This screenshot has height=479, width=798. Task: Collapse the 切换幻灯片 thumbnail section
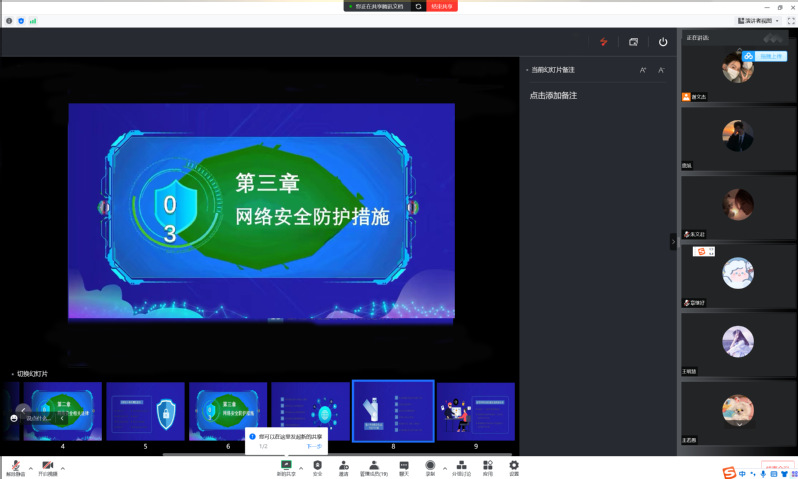click(12, 373)
